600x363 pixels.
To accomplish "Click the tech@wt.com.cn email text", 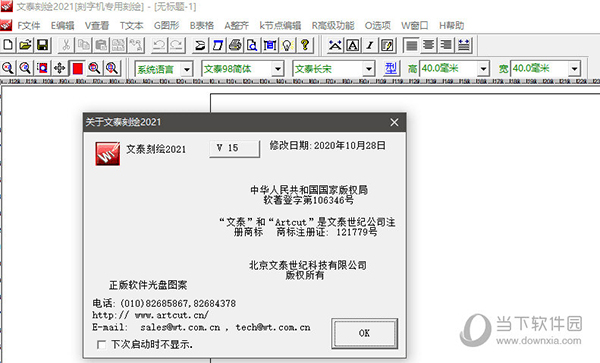I will (x=273, y=327).
